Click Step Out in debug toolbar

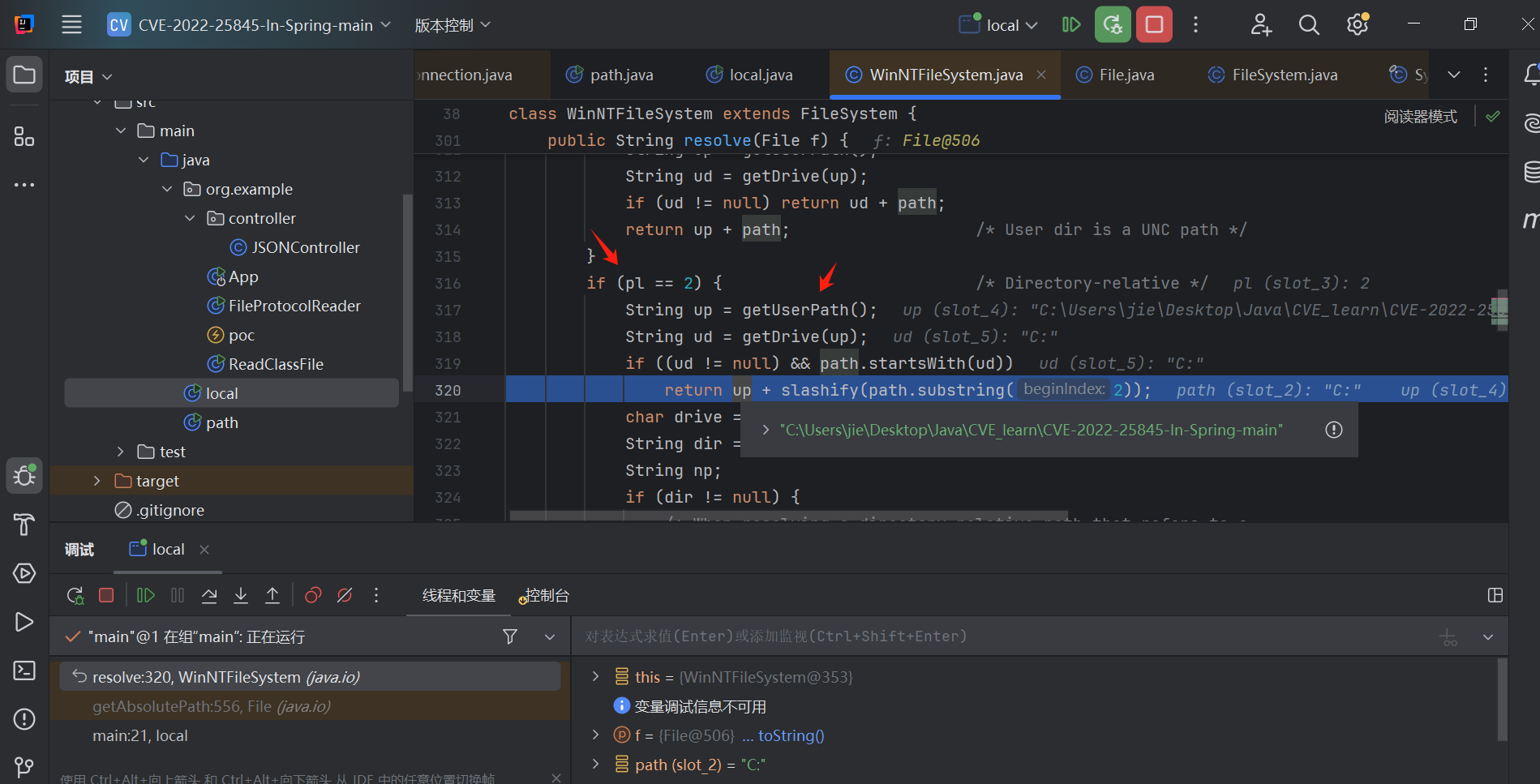[272, 595]
